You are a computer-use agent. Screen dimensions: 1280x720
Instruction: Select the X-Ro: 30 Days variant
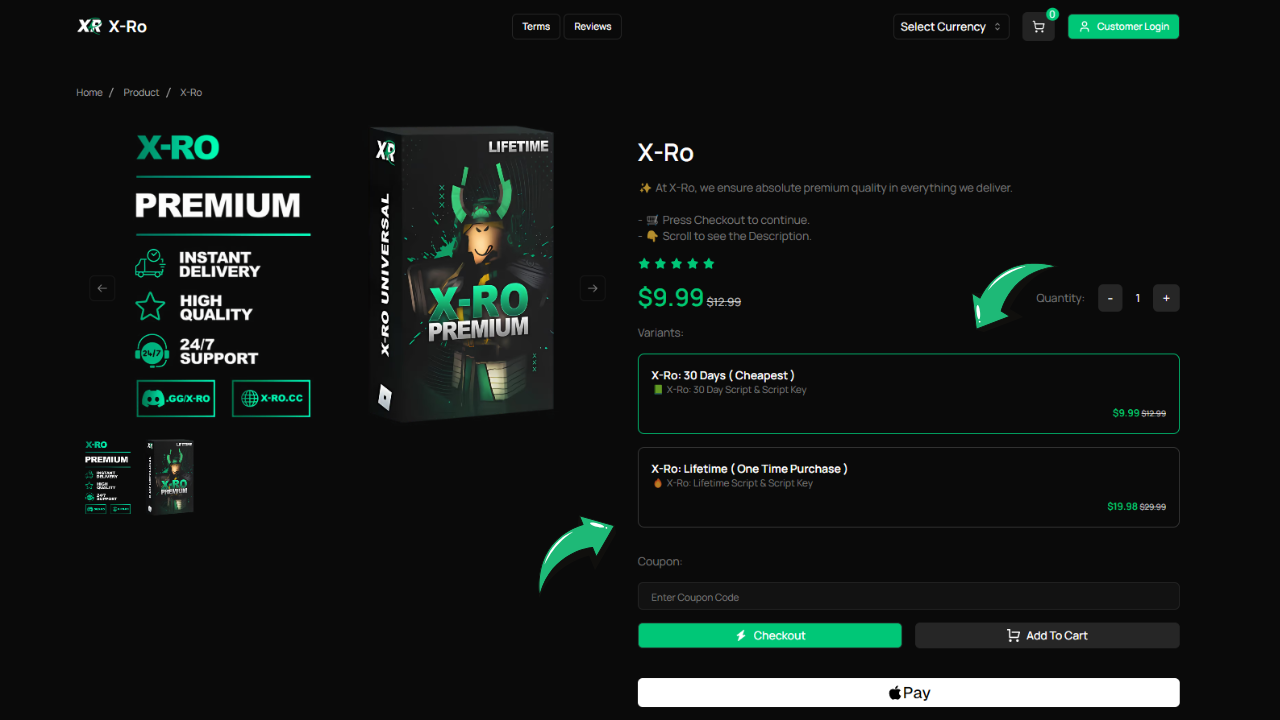point(909,393)
